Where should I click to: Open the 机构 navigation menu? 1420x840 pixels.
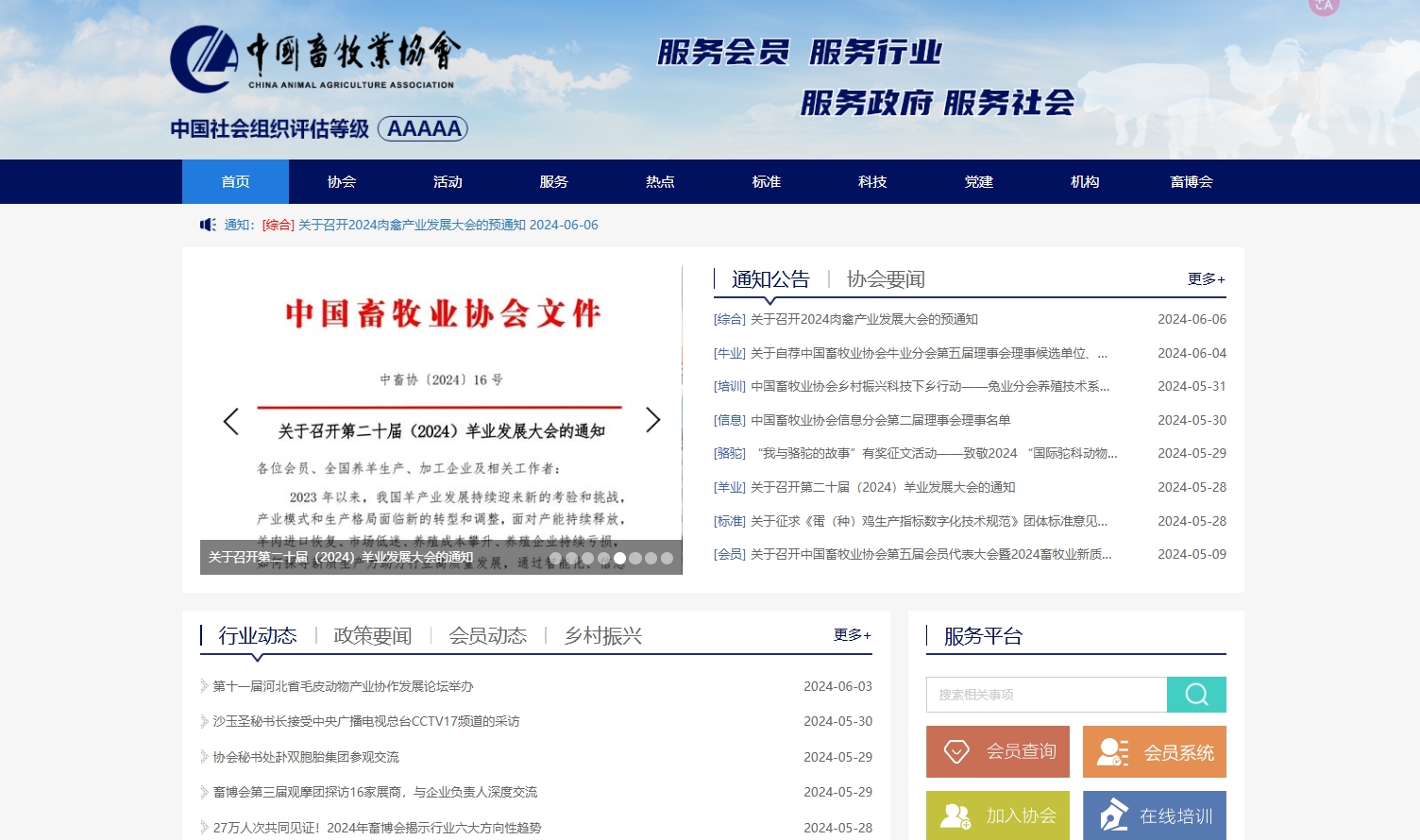point(1085,181)
